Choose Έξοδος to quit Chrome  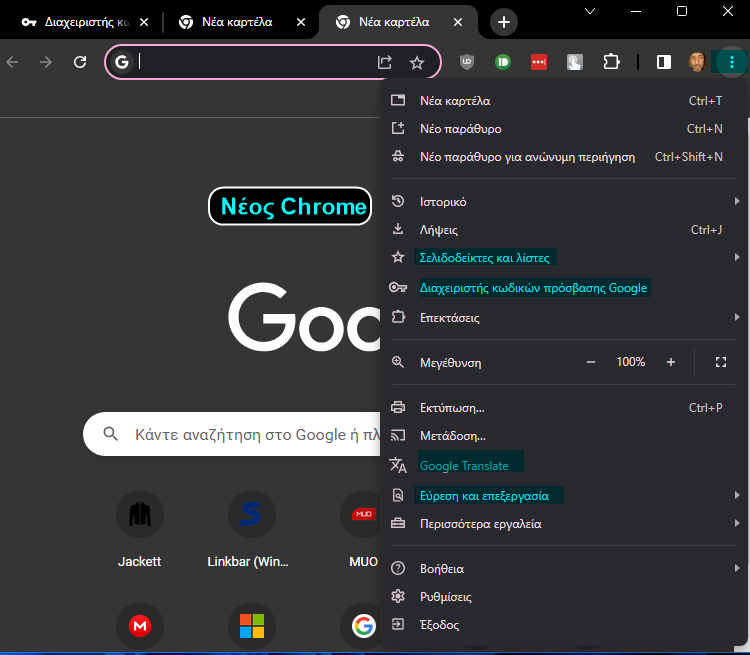click(564, 625)
